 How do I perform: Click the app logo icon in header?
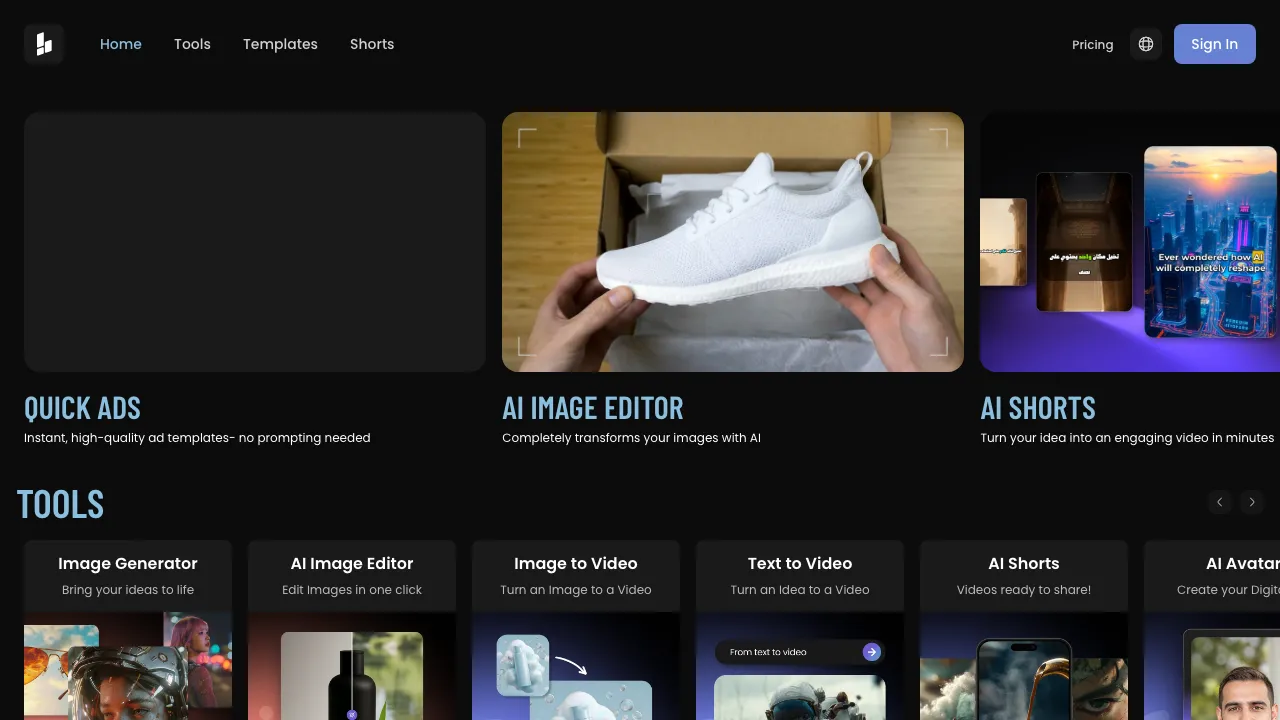pos(44,44)
